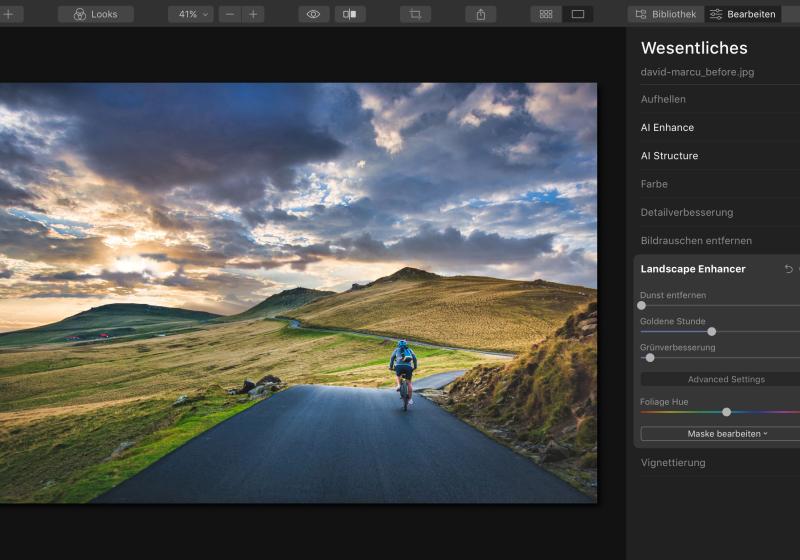Click the share export icon
The image size is (800, 560).
click(x=481, y=14)
